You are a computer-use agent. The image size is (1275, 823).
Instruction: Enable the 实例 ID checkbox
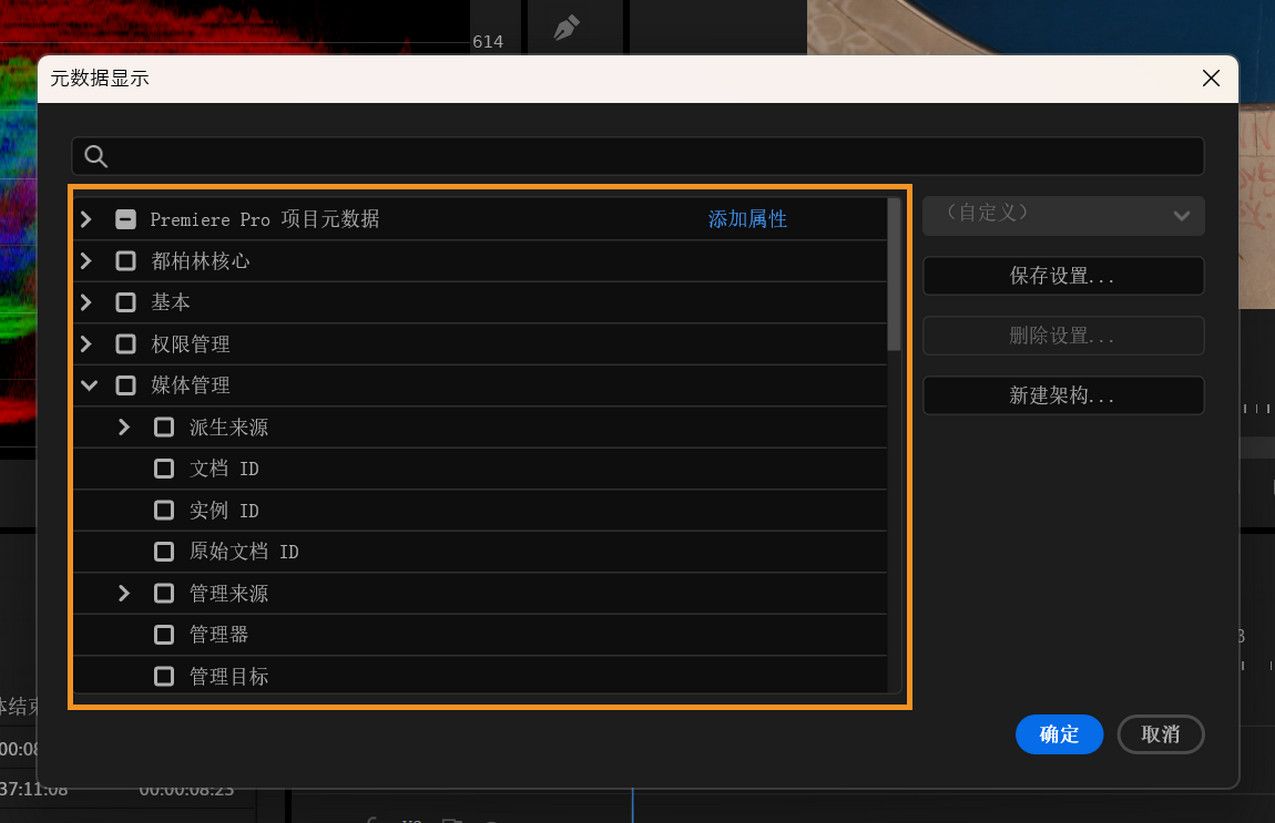[164, 510]
